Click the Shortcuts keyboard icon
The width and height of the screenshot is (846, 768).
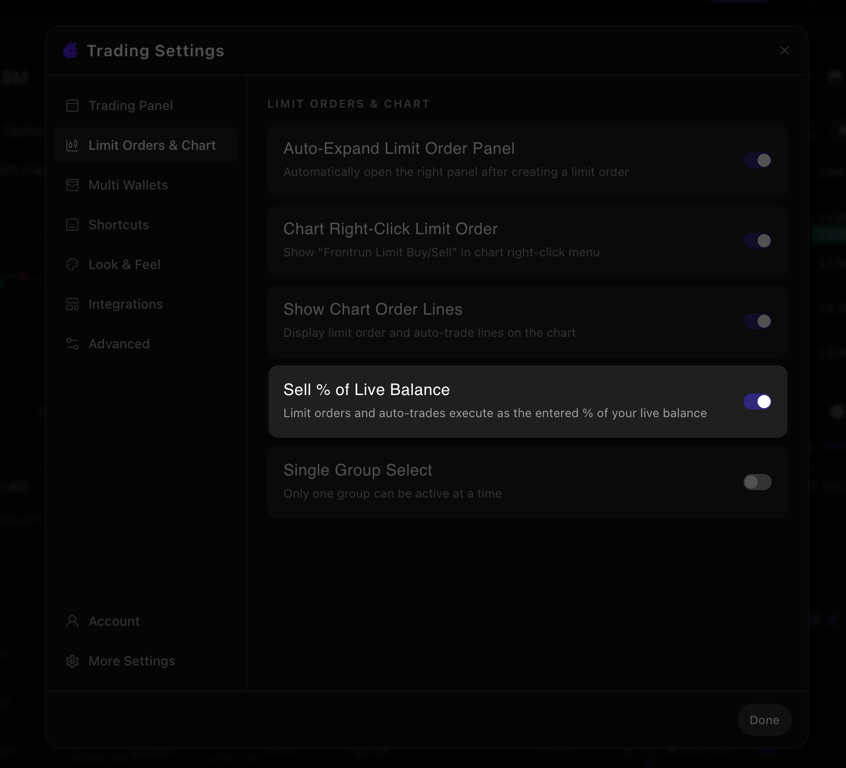(x=72, y=225)
